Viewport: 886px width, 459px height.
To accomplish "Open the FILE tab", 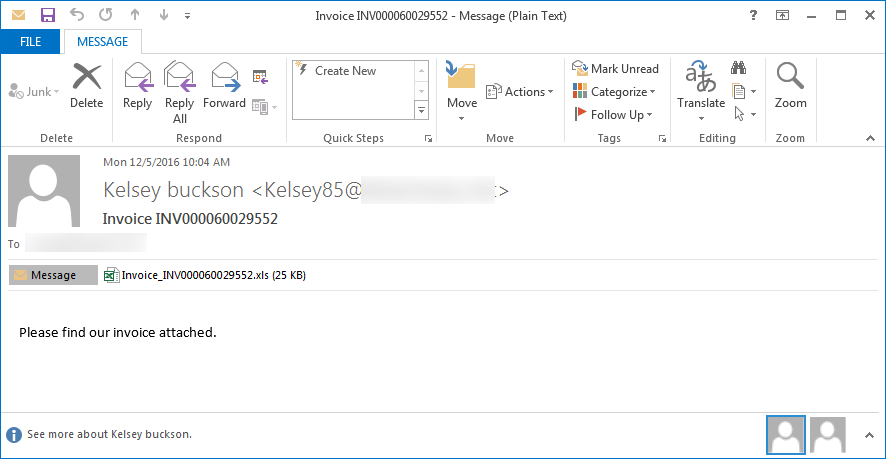I will [30, 41].
